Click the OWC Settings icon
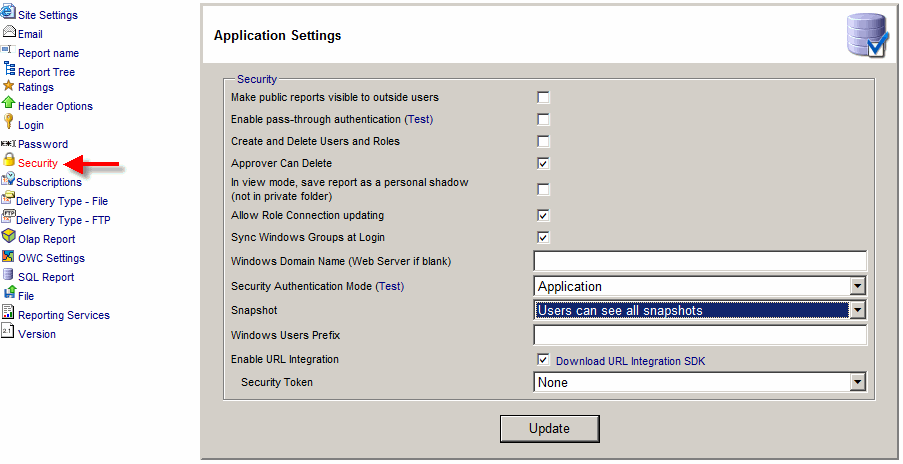The width and height of the screenshot is (903, 464). click(8, 256)
